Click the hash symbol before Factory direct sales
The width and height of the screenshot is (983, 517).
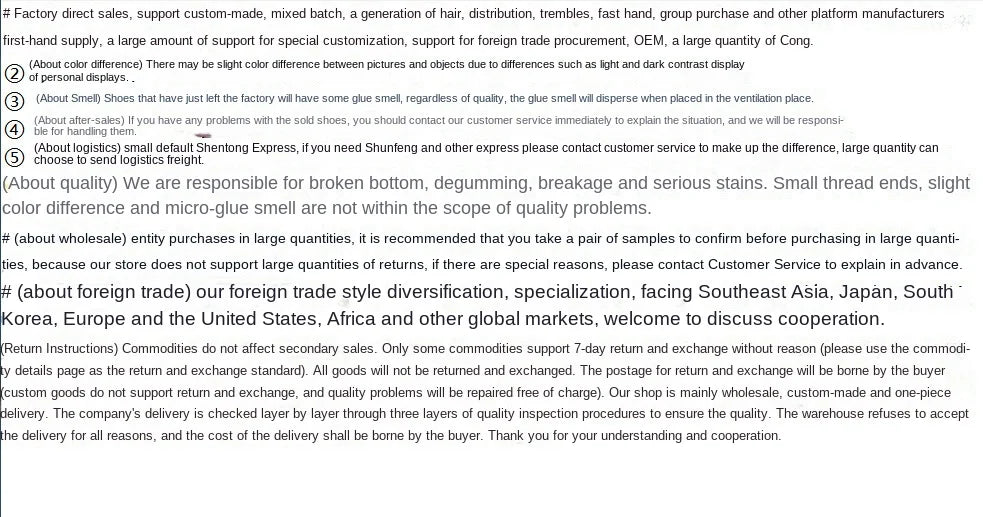6,14
